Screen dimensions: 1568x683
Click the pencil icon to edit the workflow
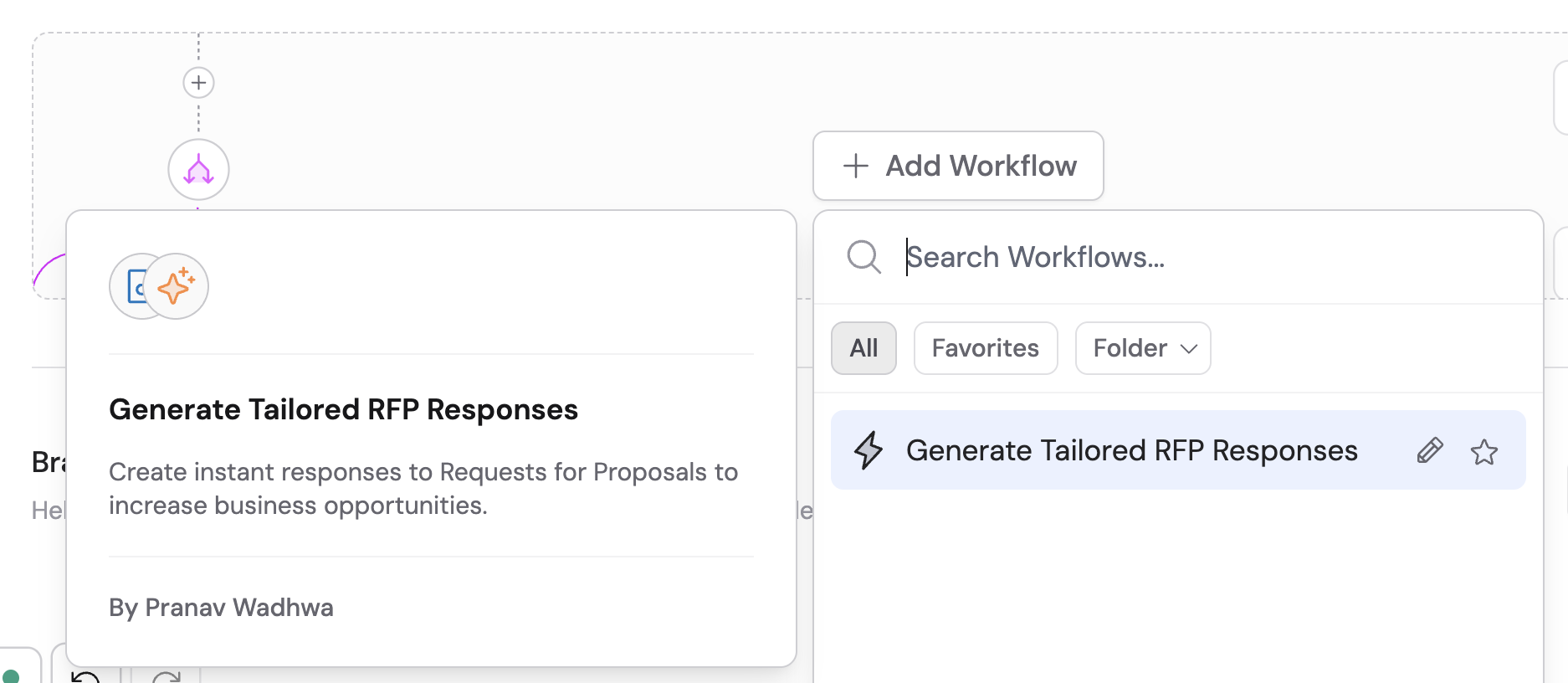click(1430, 450)
